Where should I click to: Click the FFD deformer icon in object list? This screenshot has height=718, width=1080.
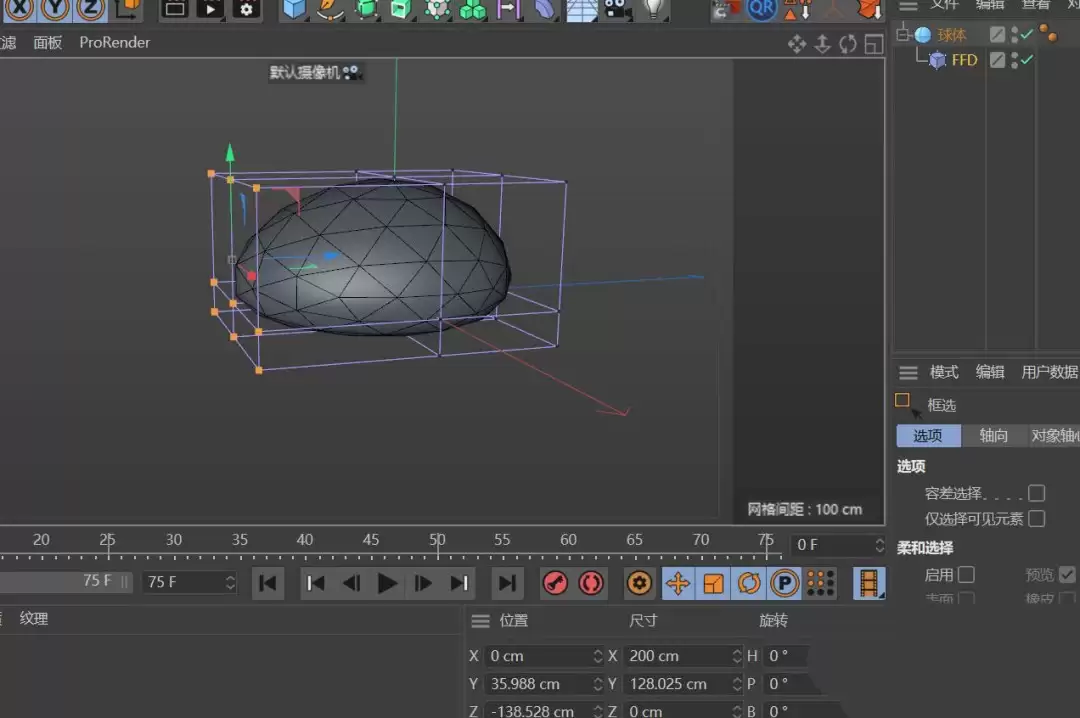point(936,59)
